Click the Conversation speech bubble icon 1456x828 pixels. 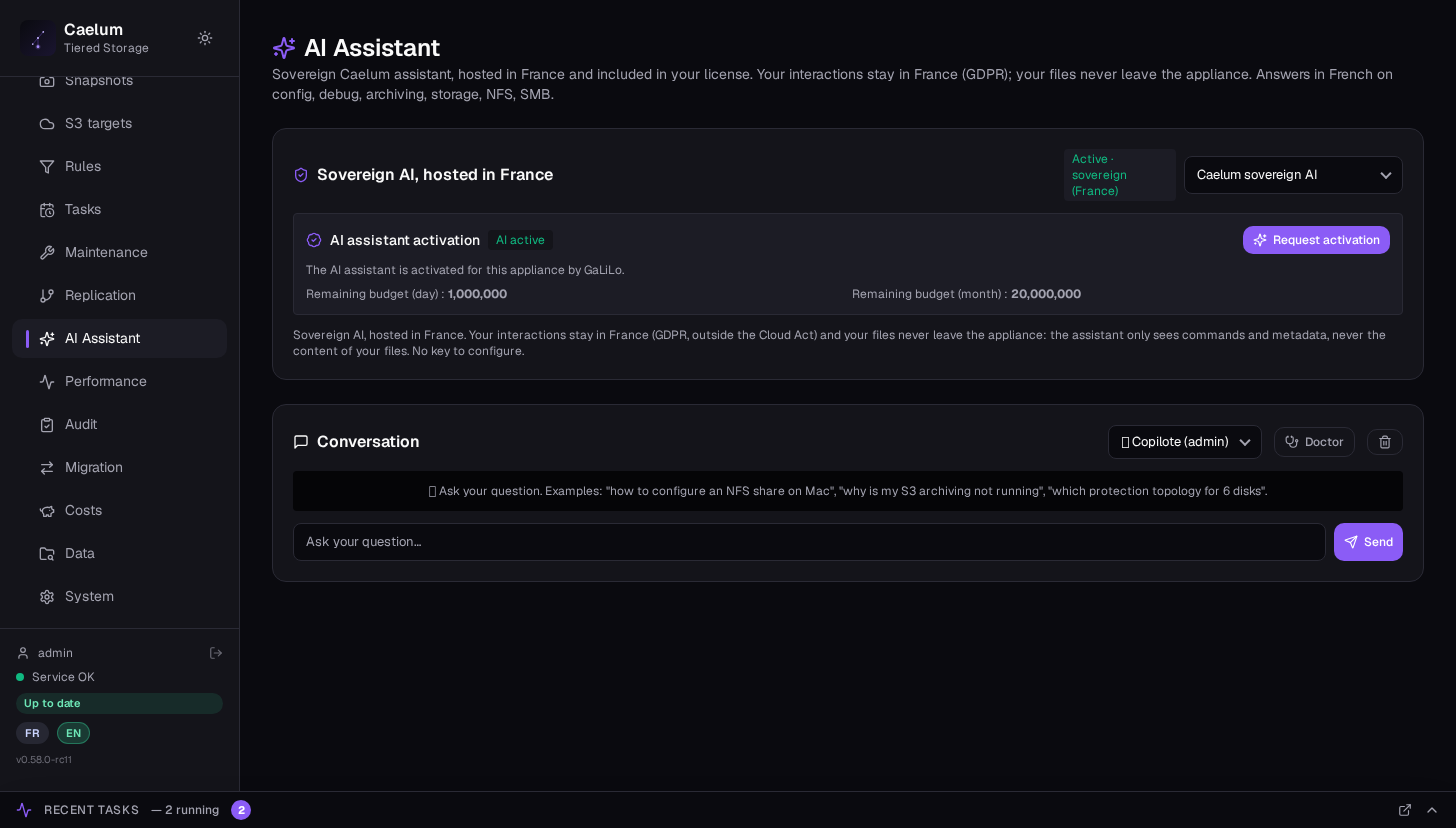pos(301,442)
